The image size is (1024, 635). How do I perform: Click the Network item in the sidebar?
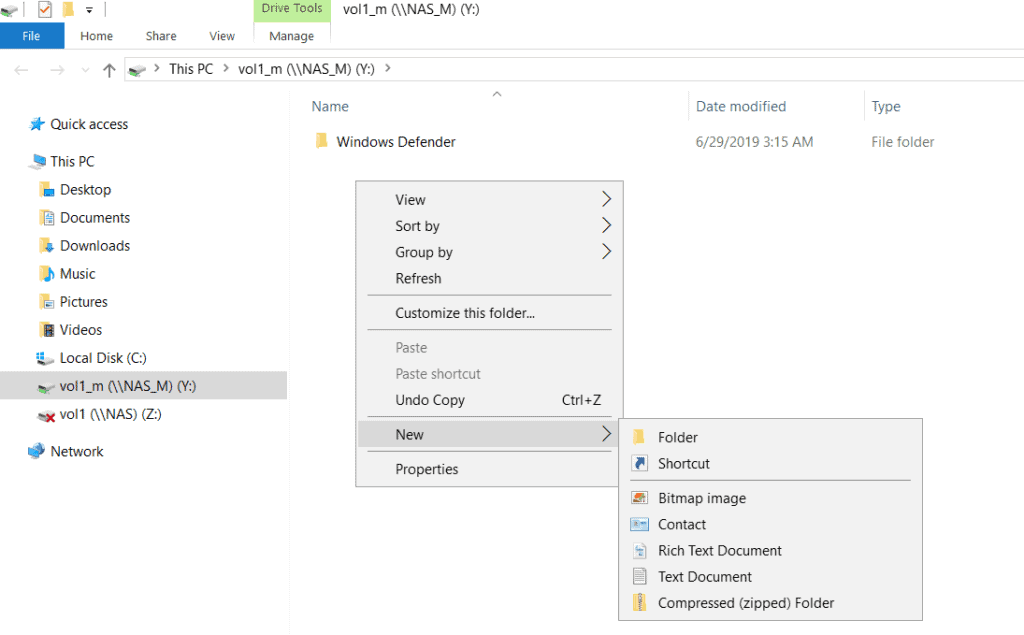tap(77, 451)
